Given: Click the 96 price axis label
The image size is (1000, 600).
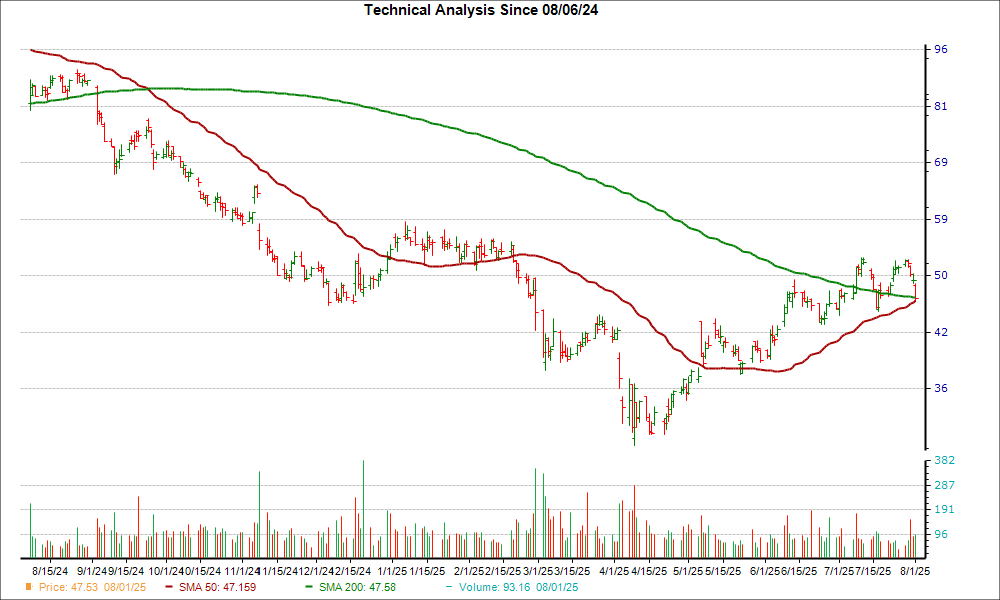Looking at the screenshot, I should tap(941, 49).
